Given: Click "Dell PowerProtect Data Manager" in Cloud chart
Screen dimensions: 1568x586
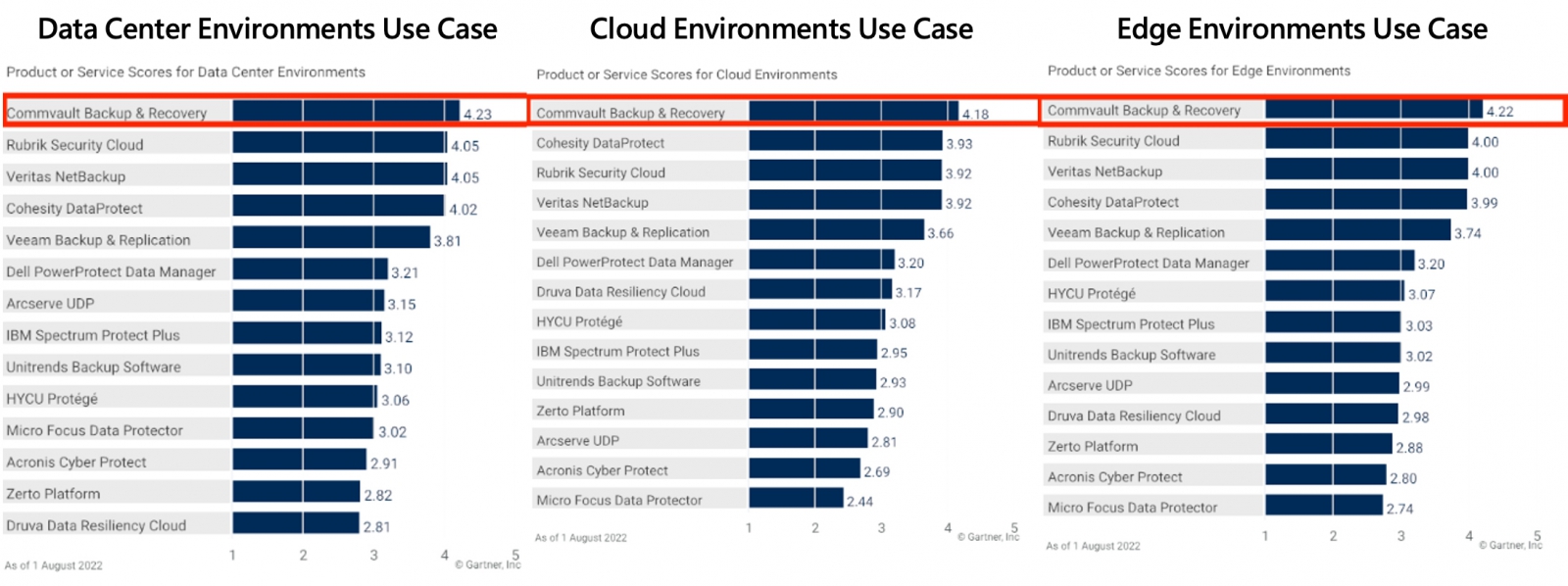Looking at the screenshot, I should [634, 263].
